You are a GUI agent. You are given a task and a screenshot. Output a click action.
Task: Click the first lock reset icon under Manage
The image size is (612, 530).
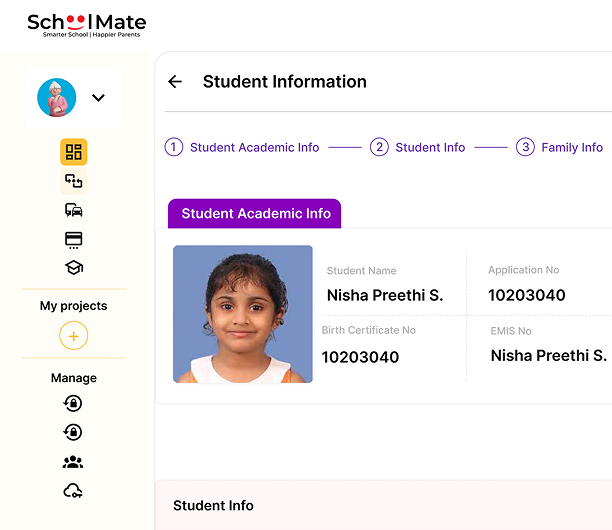(73, 404)
